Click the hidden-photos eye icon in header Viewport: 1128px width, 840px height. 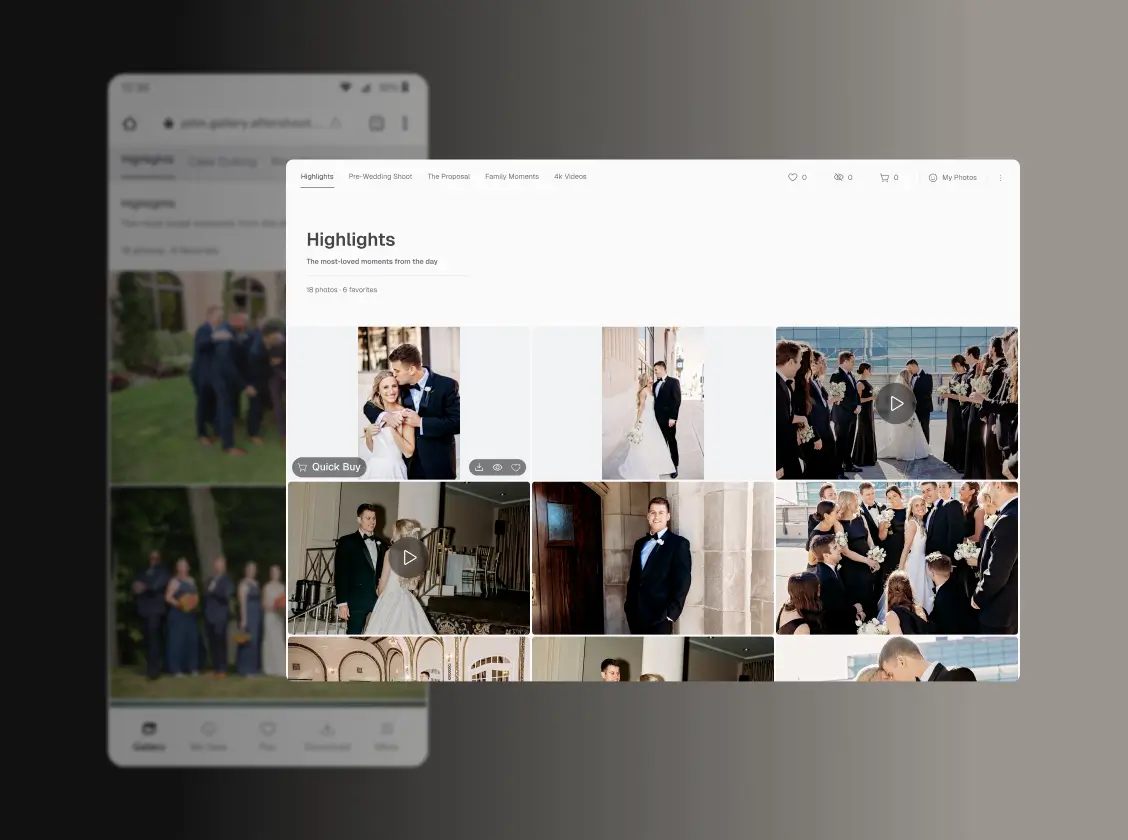coord(838,177)
